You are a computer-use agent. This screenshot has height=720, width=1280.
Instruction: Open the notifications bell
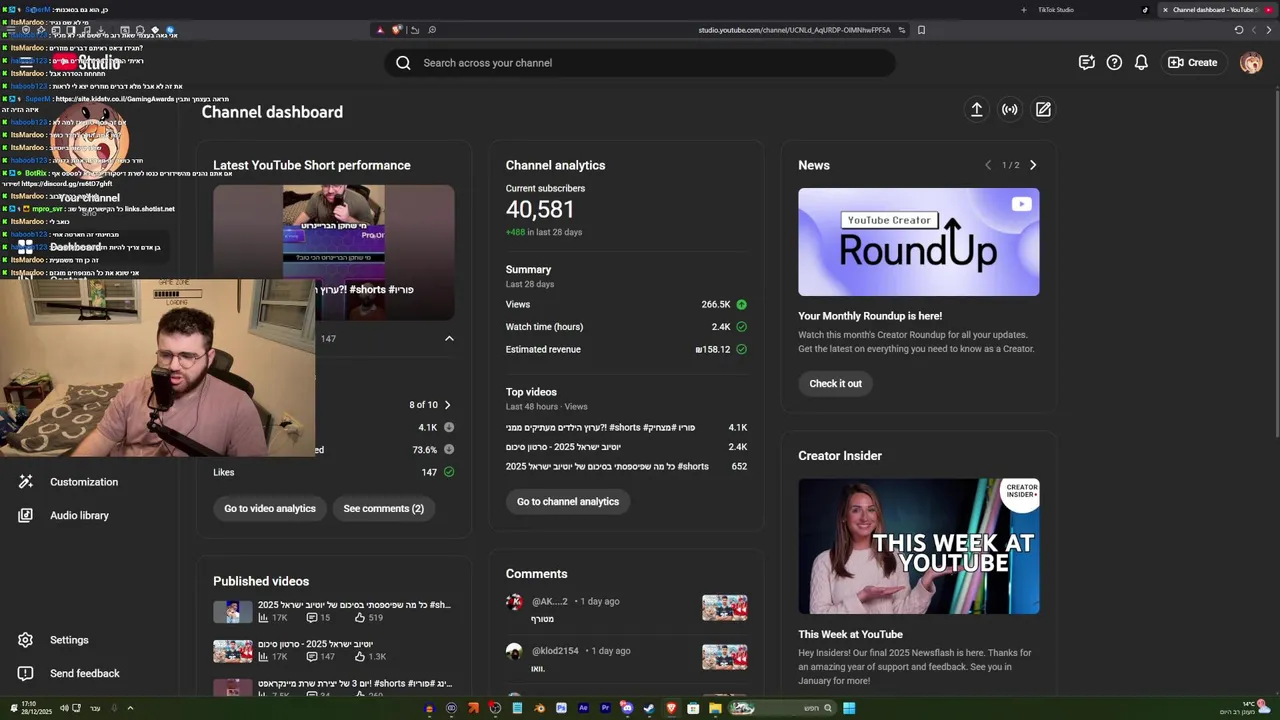1141,63
